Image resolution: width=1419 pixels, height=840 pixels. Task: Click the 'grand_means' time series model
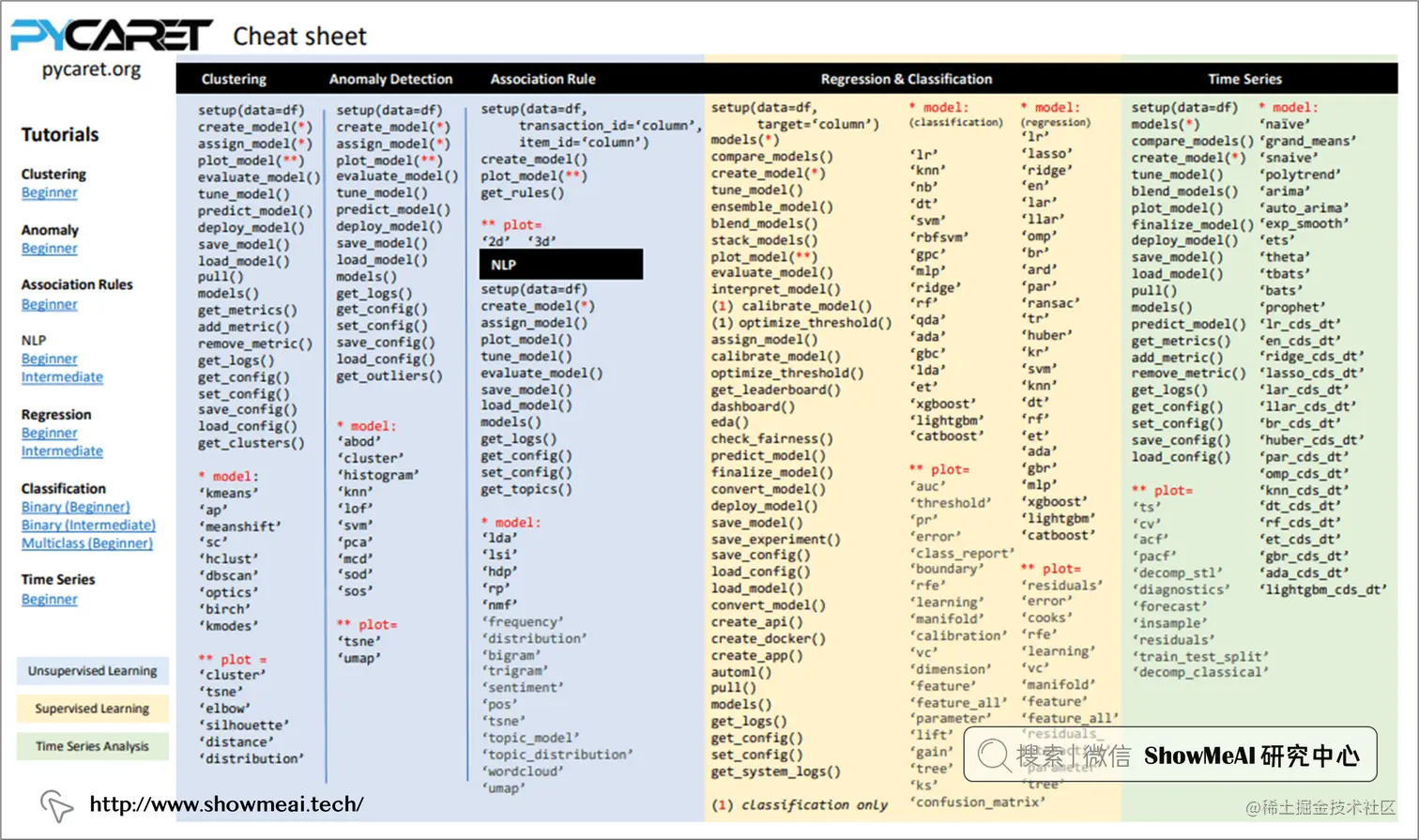1308,142
